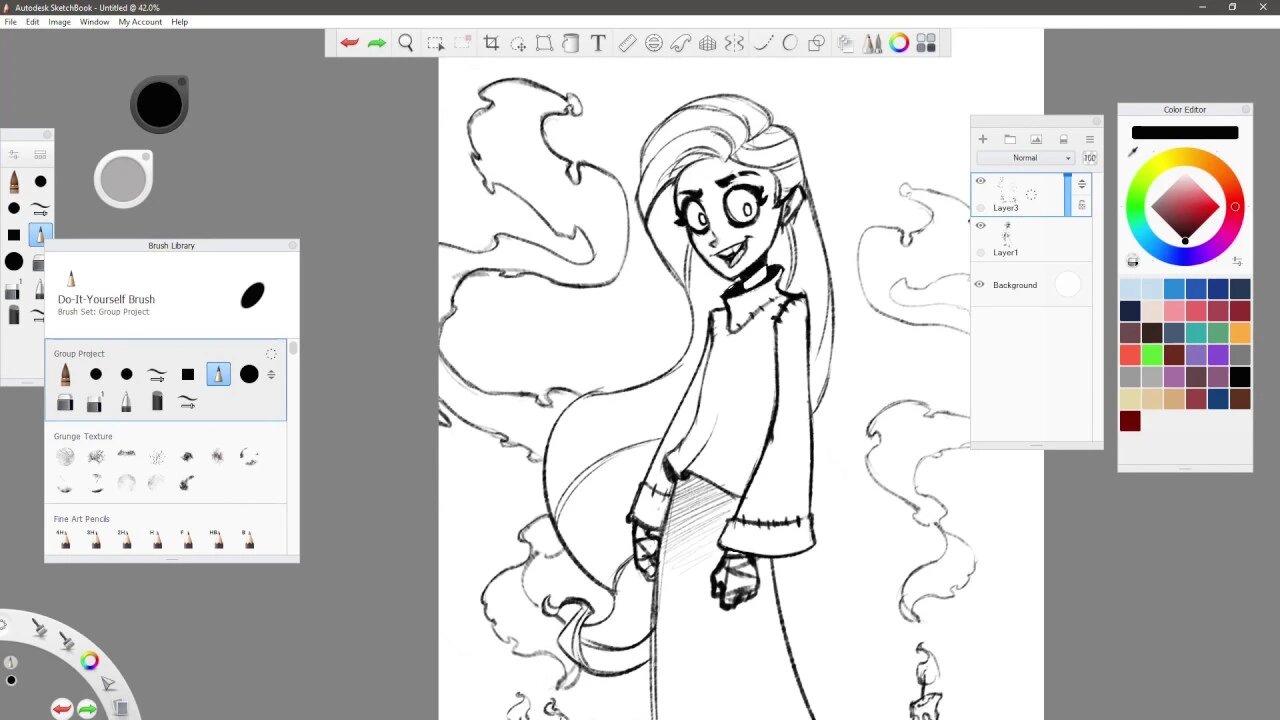The width and height of the screenshot is (1280, 720).
Task: Click the red diamond saturation picker
Action: [1185, 208]
